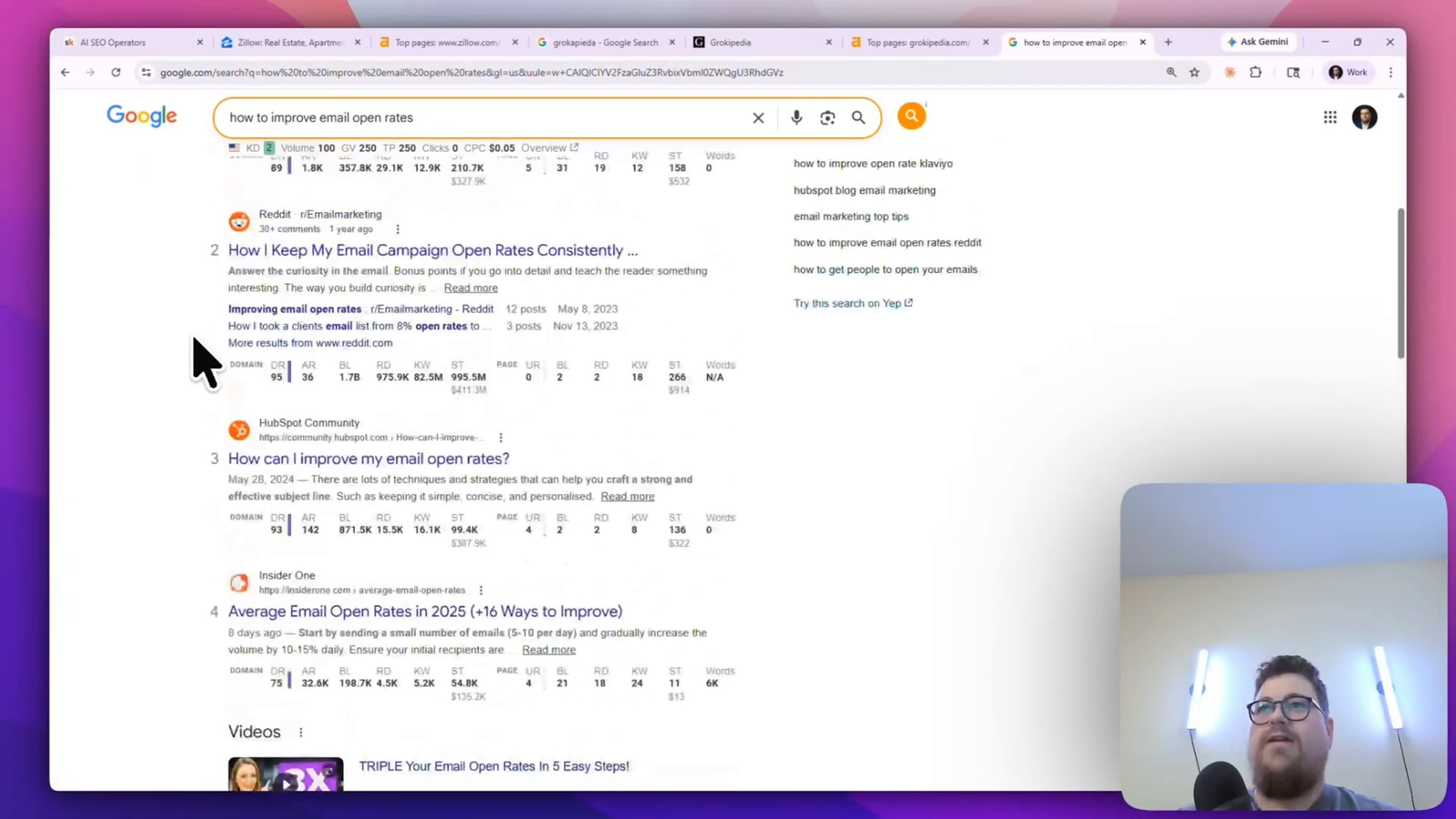This screenshot has width=1456, height=819.
Task: Open the Google apps grid launcher
Action: (1330, 116)
